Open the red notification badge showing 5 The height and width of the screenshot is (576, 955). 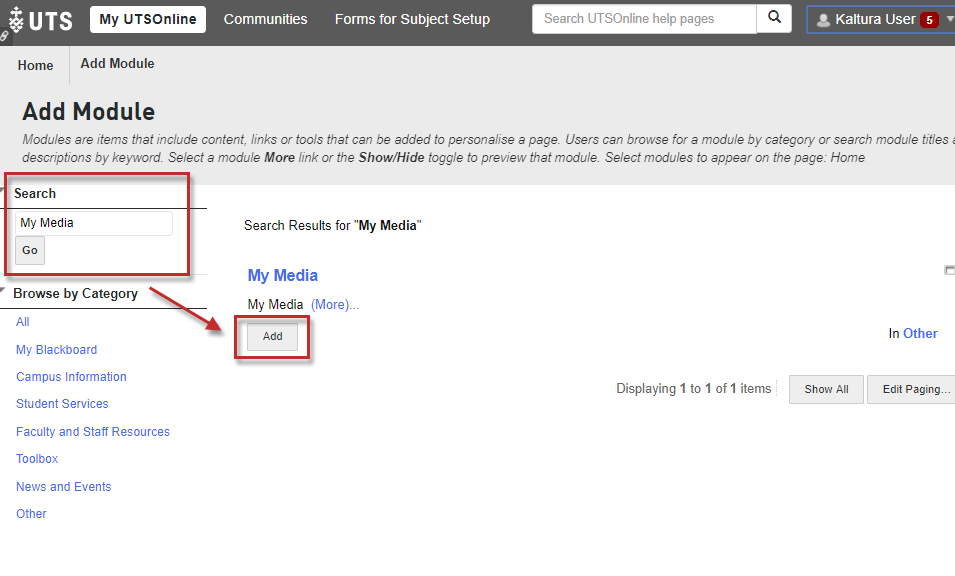(929, 20)
